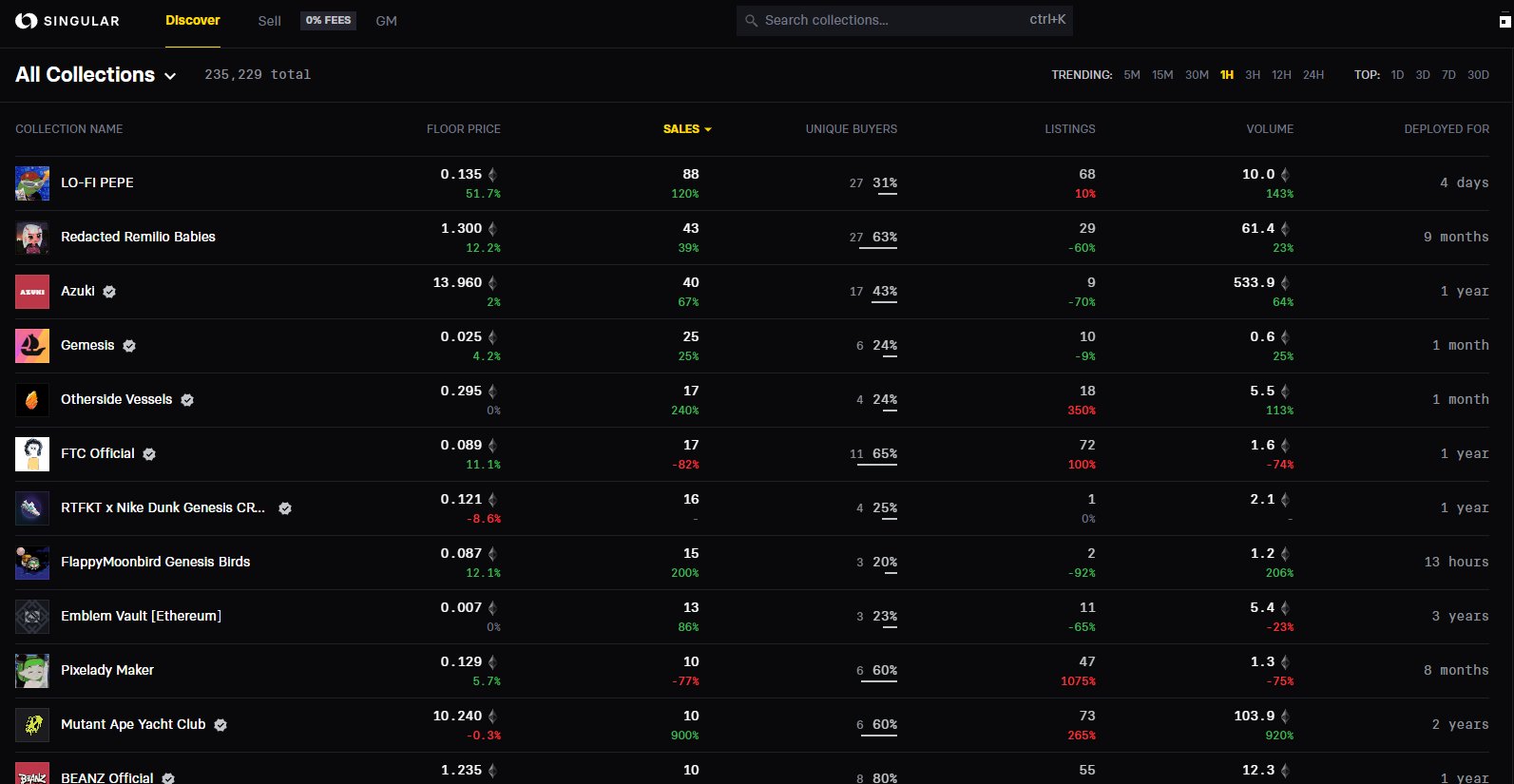1514x784 pixels.
Task: Select top 30D timeframe
Action: 1478,75
